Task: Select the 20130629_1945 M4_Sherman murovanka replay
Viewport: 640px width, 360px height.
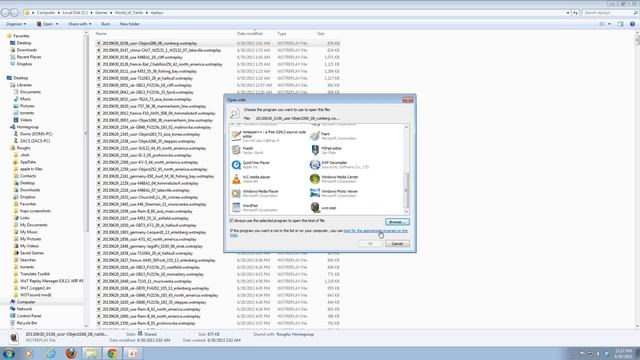Action: [x=154, y=204]
